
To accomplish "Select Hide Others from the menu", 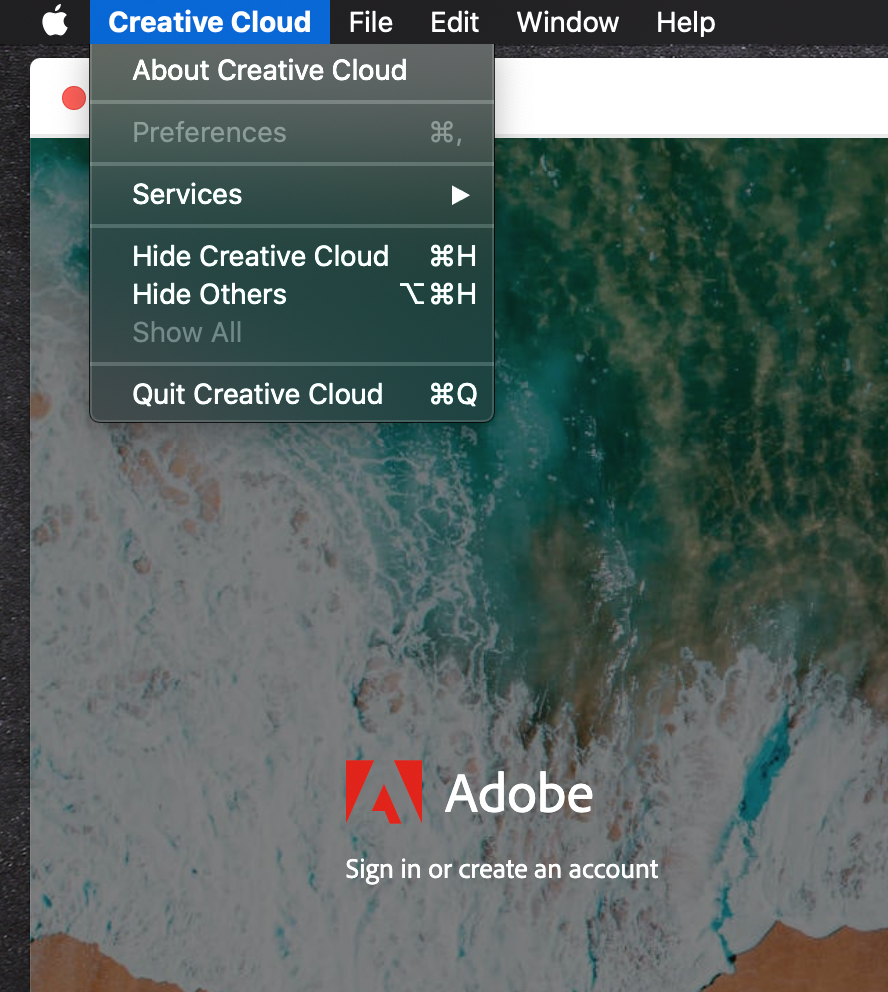I will (209, 295).
